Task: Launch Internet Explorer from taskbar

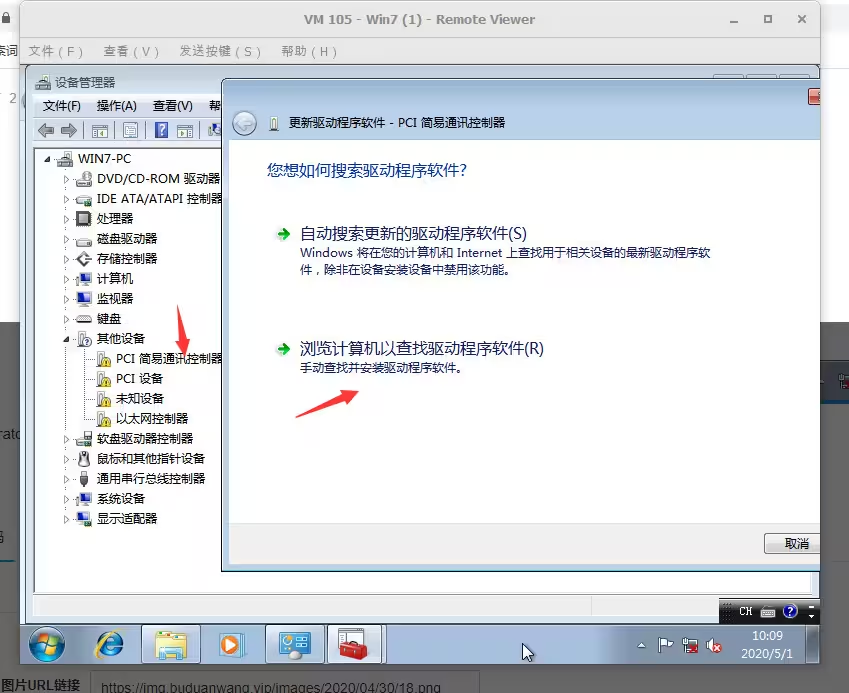Action: pyautogui.click(x=110, y=644)
